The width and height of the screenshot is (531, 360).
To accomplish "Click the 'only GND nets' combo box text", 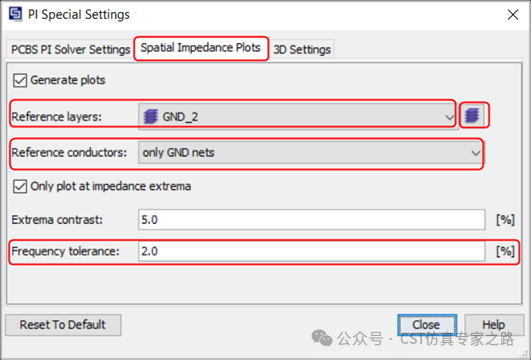I will [x=178, y=153].
